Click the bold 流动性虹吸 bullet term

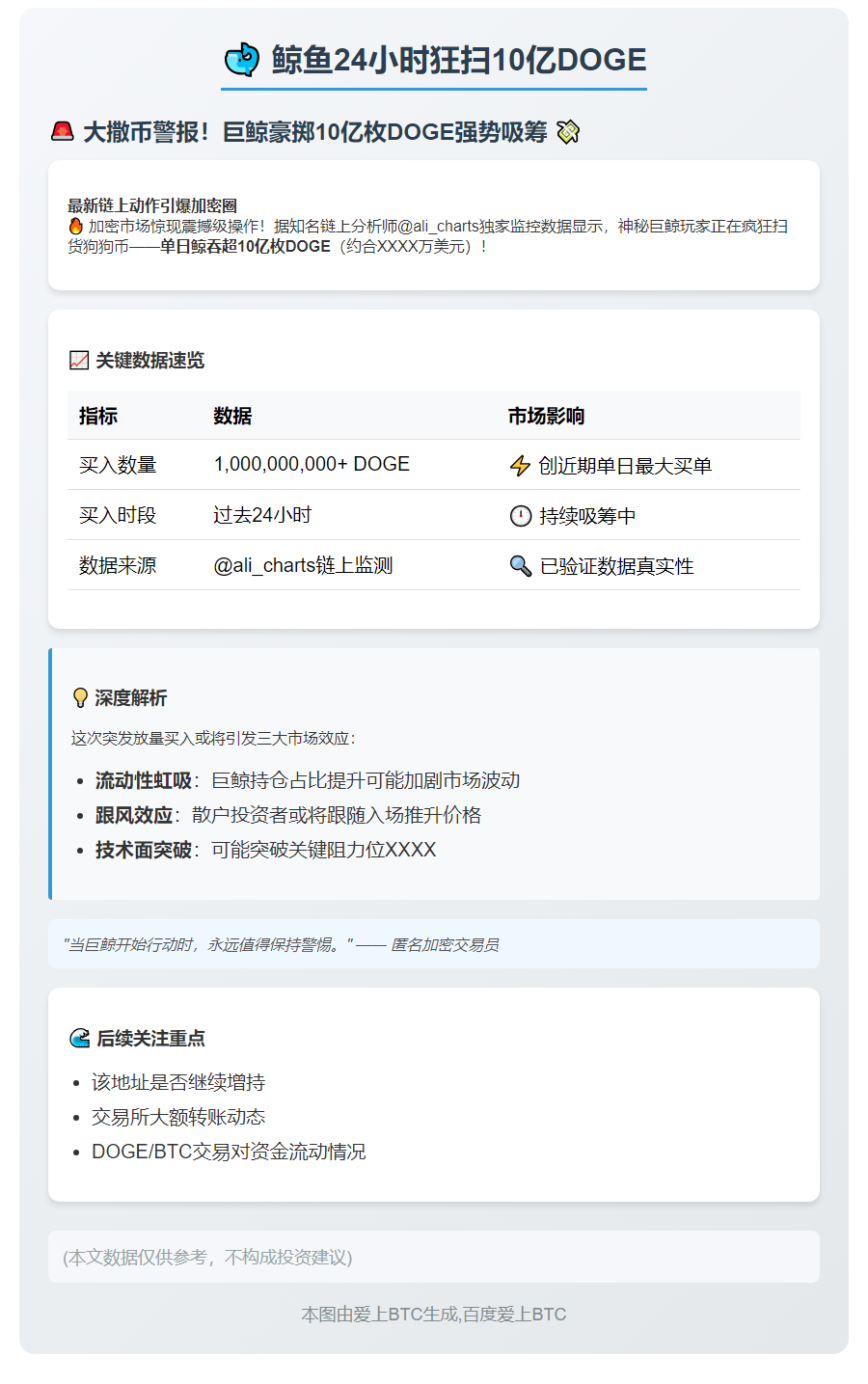click(144, 780)
